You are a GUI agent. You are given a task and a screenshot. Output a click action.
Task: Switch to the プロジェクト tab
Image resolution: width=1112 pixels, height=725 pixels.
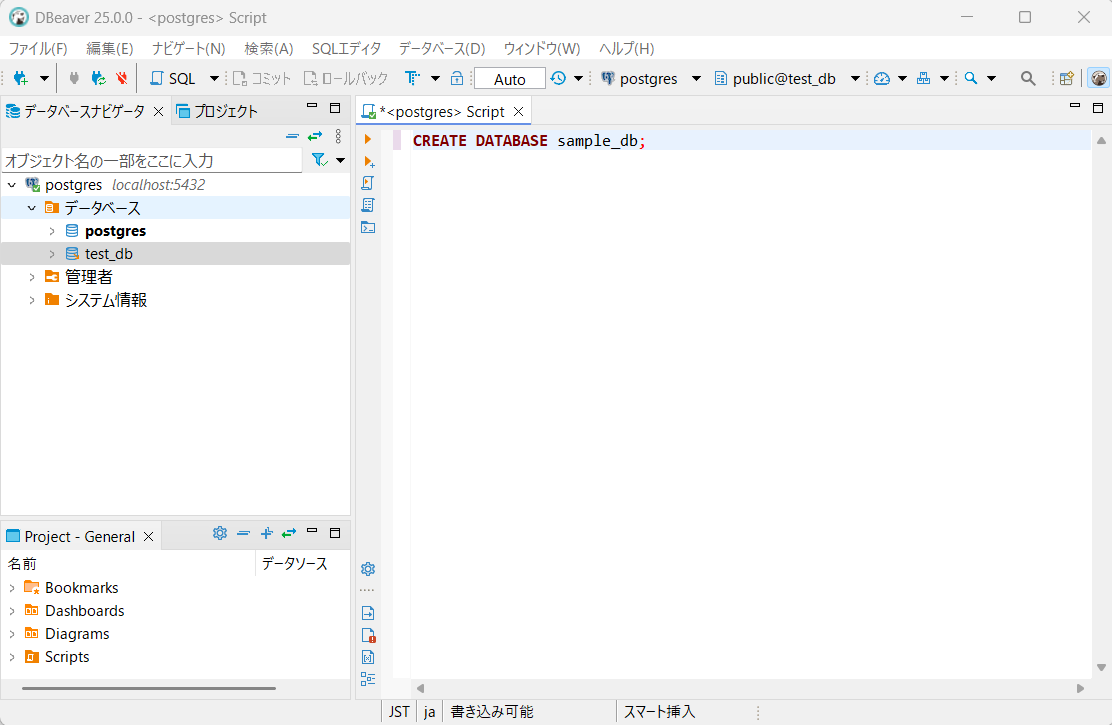(217, 111)
